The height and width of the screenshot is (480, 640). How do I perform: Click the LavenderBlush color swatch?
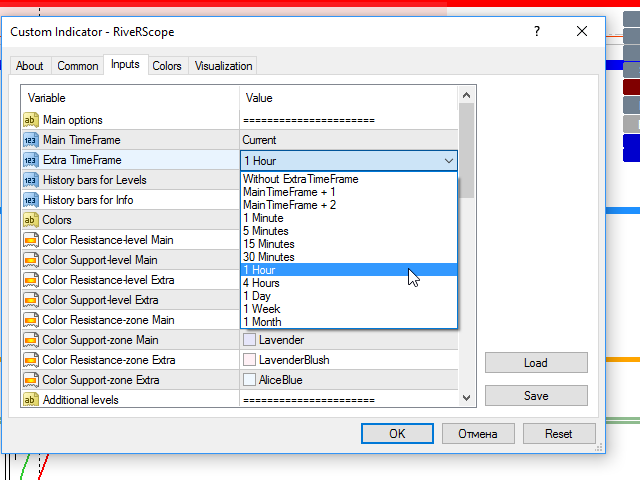[249, 360]
